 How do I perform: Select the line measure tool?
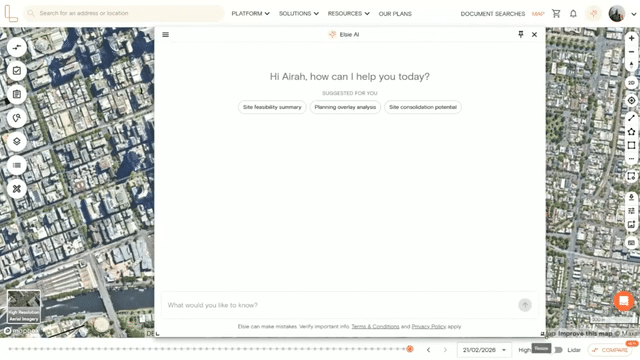pos(631,118)
